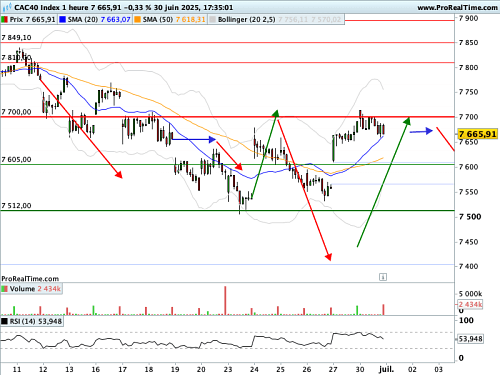Open the RSI (14) 53,948 indicator label

[36, 322]
